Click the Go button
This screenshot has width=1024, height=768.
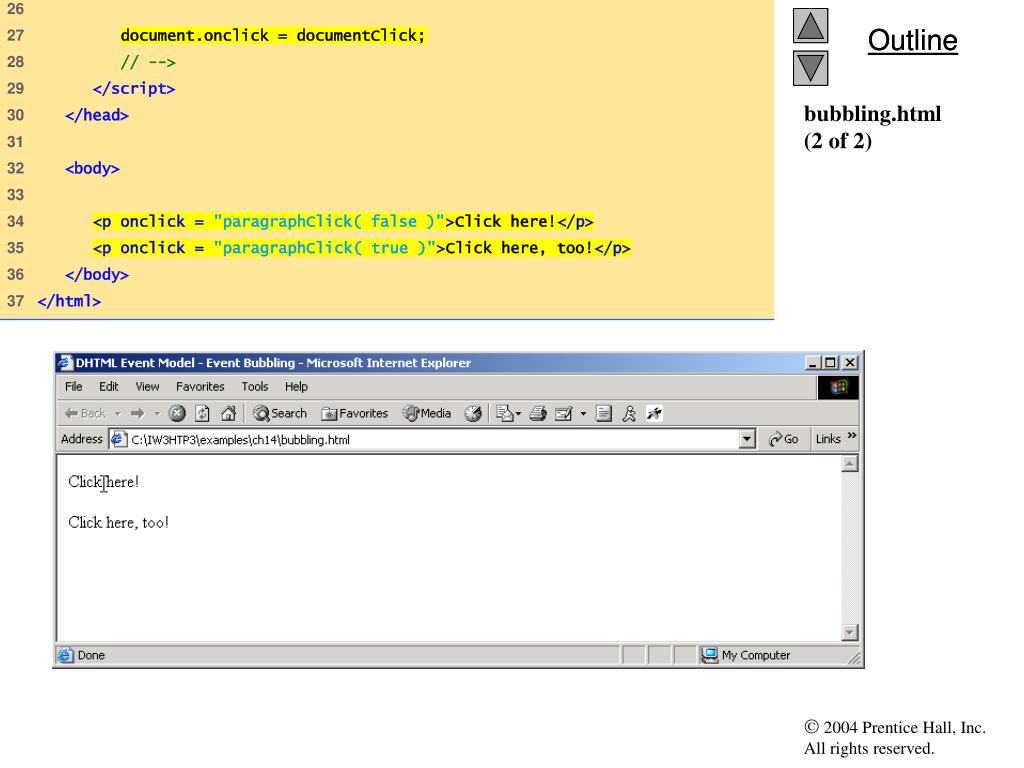(x=784, y=439)
